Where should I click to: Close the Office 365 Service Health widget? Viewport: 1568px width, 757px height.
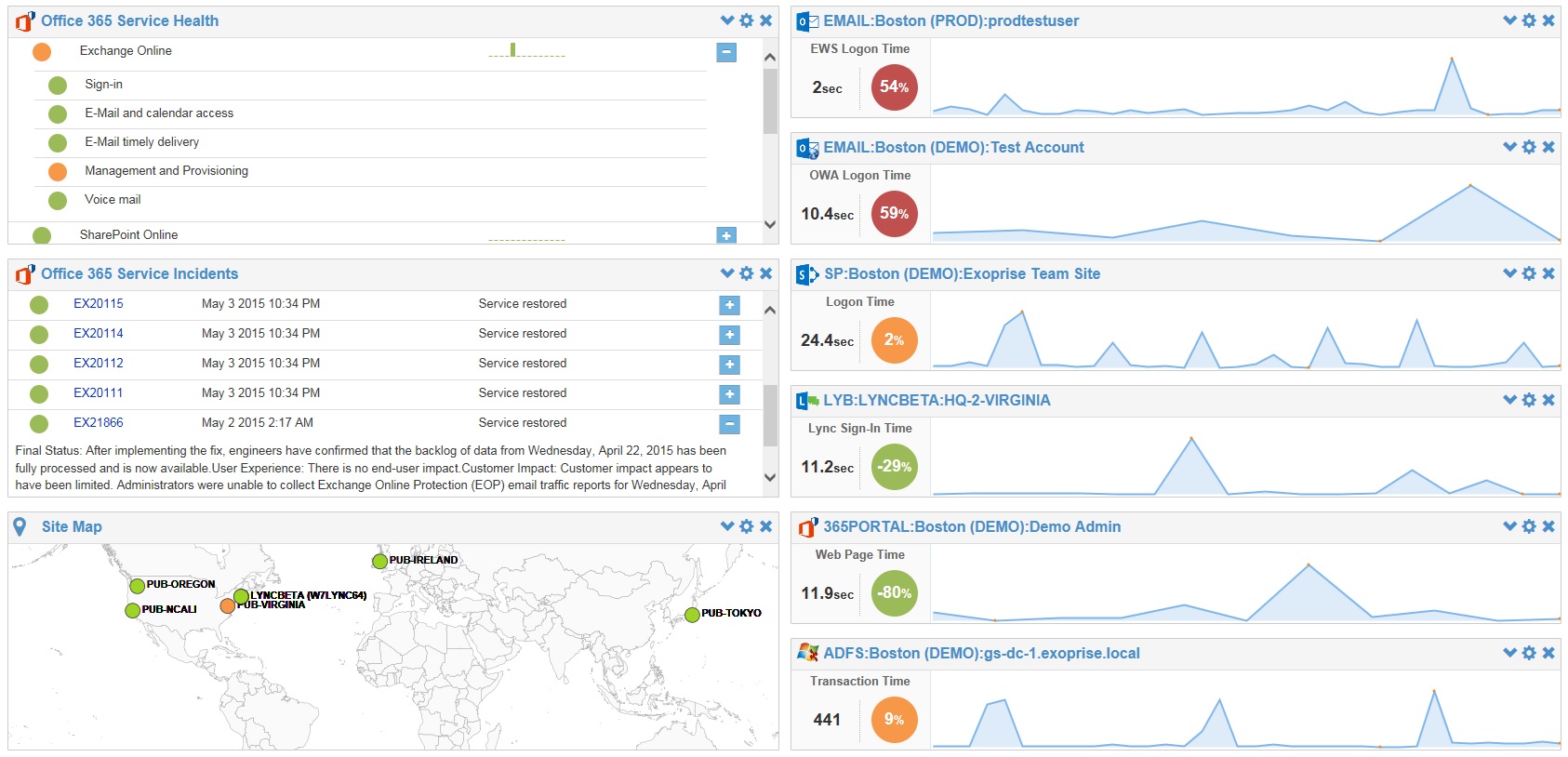pyautogui.click(x=765, y=20)
